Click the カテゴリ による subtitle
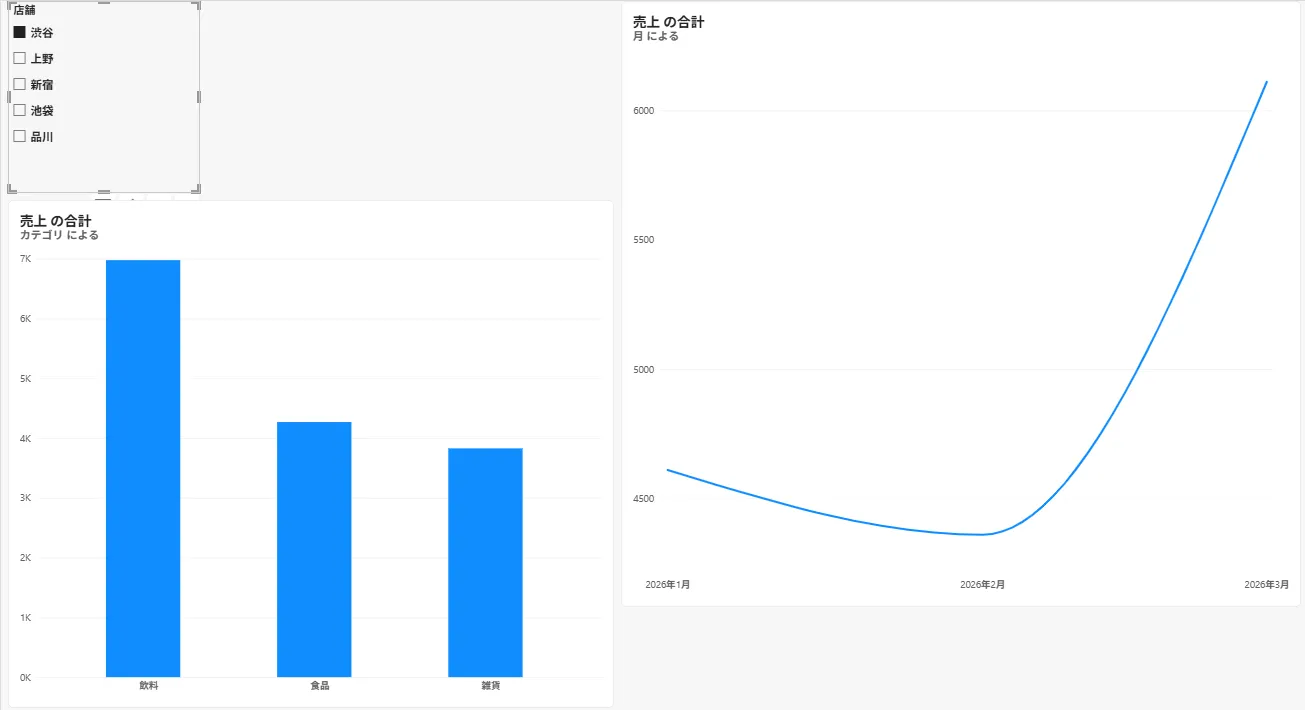The width and height of the screenshot is (1305, 710). pos(59,235)
